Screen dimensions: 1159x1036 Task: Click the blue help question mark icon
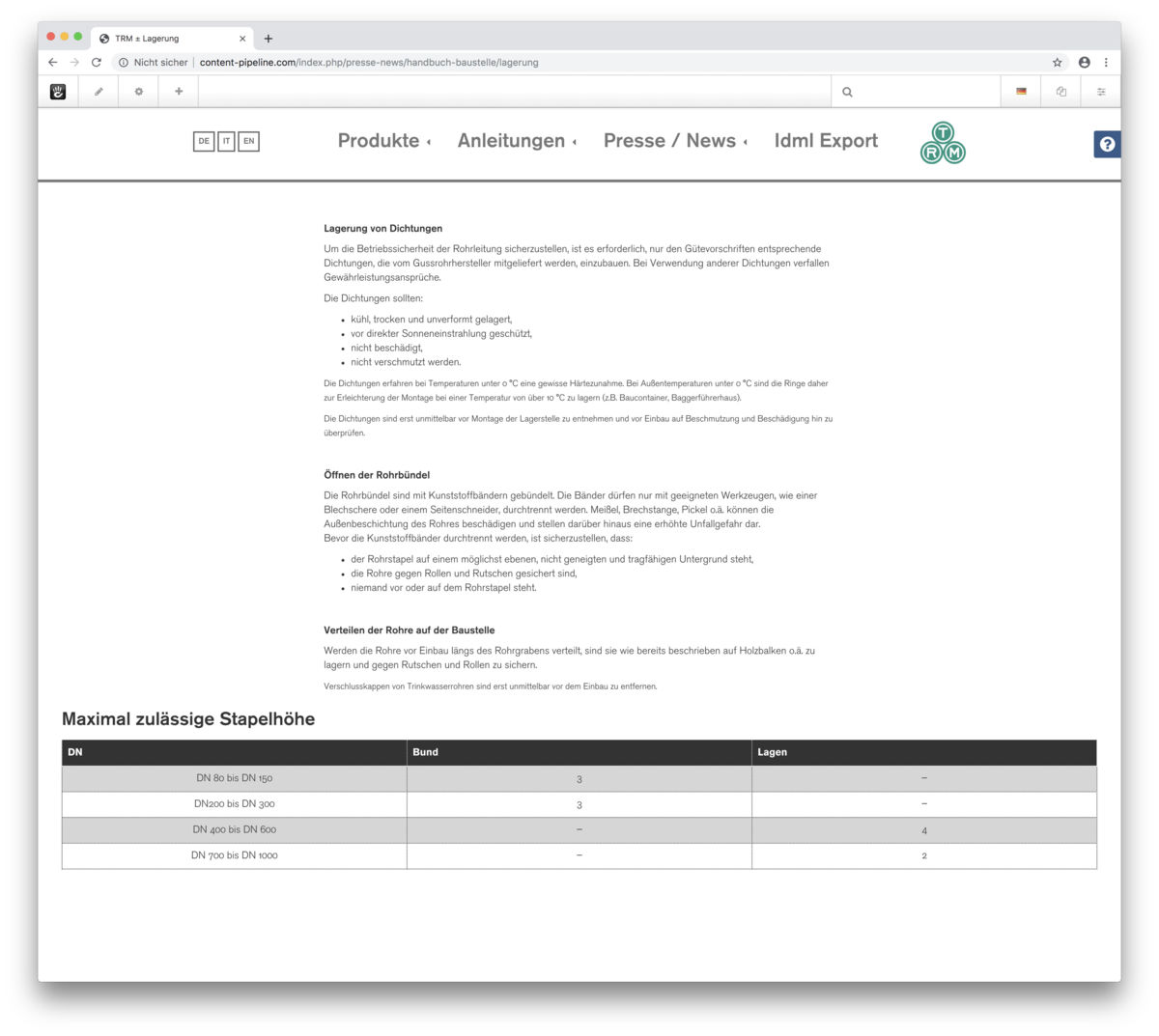pos(1107,144)
